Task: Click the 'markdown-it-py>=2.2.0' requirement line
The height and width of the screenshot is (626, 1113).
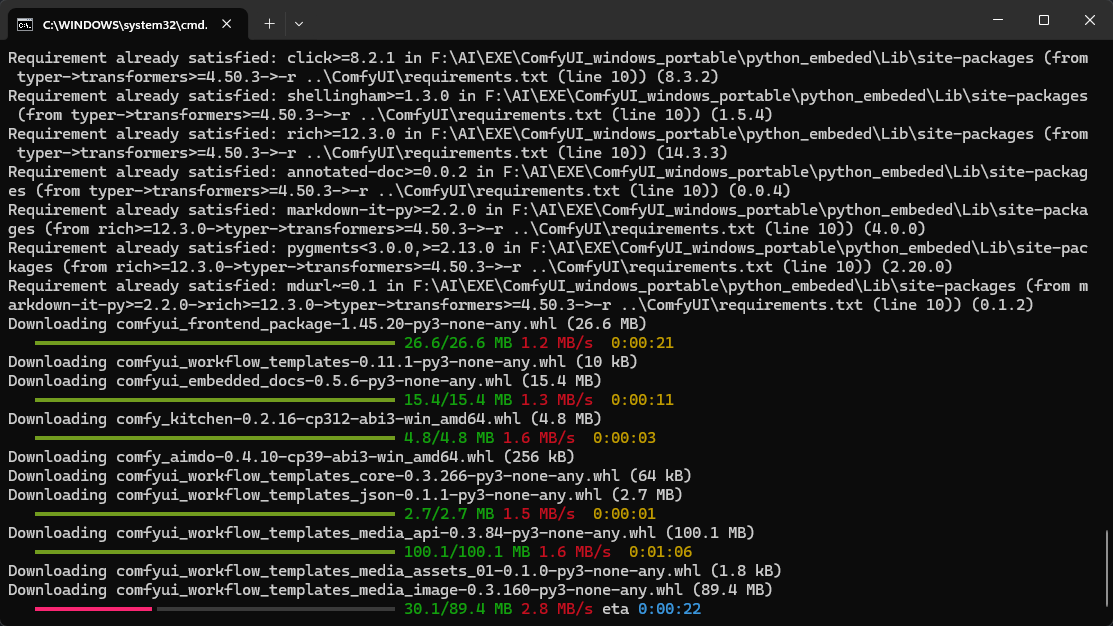Action: coord(548,219)
